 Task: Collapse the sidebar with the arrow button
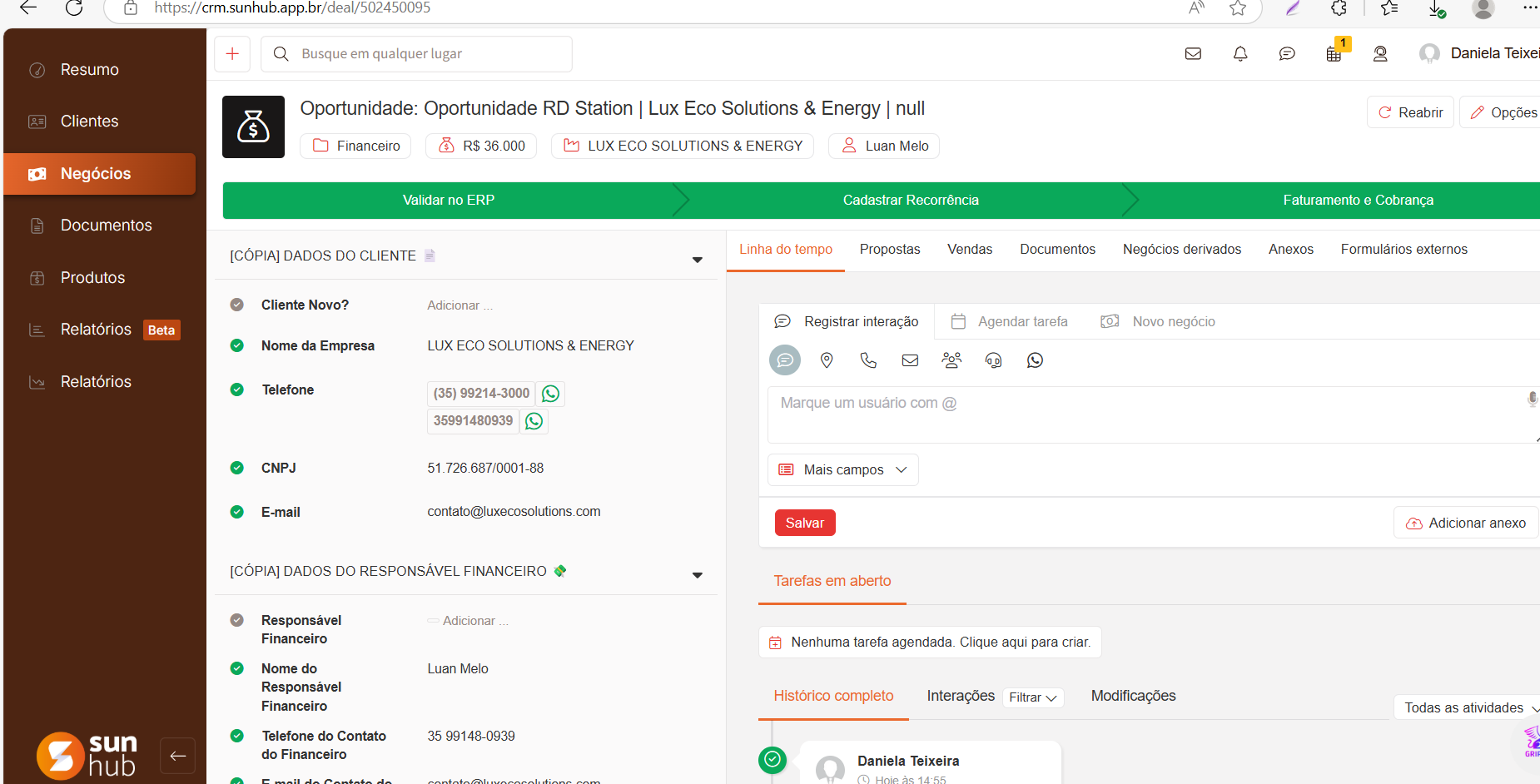point(177,756)
